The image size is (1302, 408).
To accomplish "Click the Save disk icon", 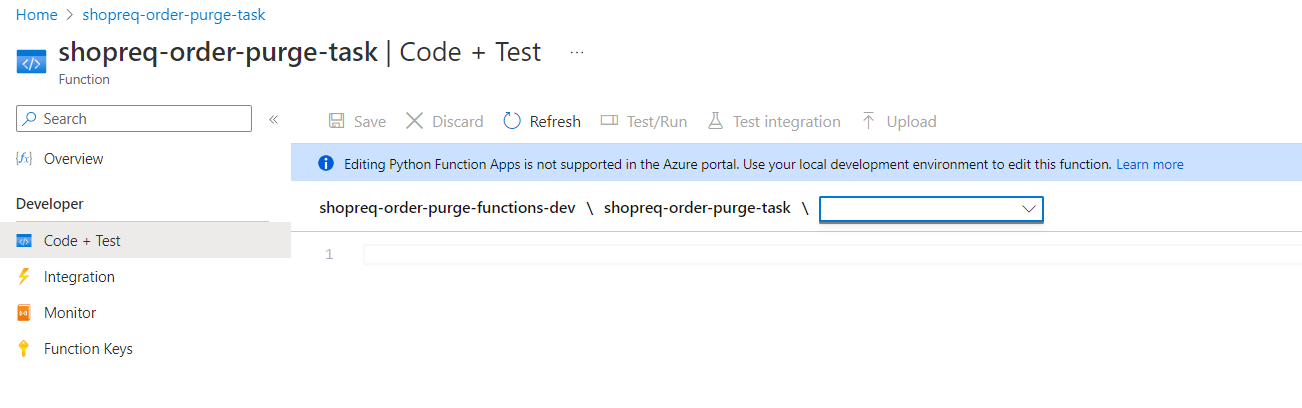I will 337,121.
